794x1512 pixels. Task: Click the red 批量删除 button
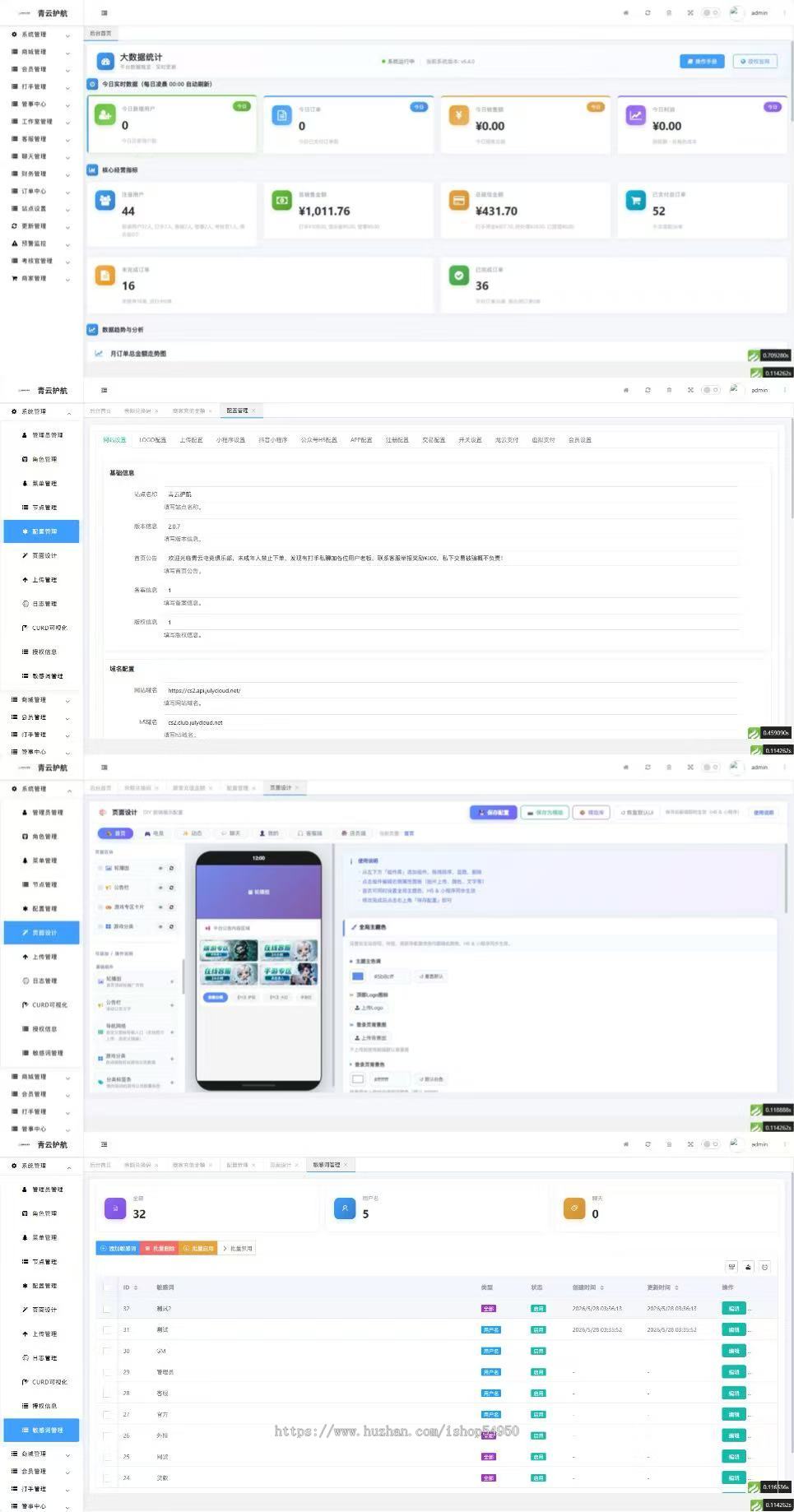[160, 1249]
